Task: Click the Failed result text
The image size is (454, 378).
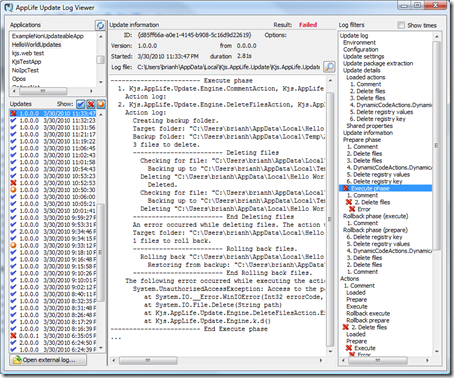Action: click(308, 25)
